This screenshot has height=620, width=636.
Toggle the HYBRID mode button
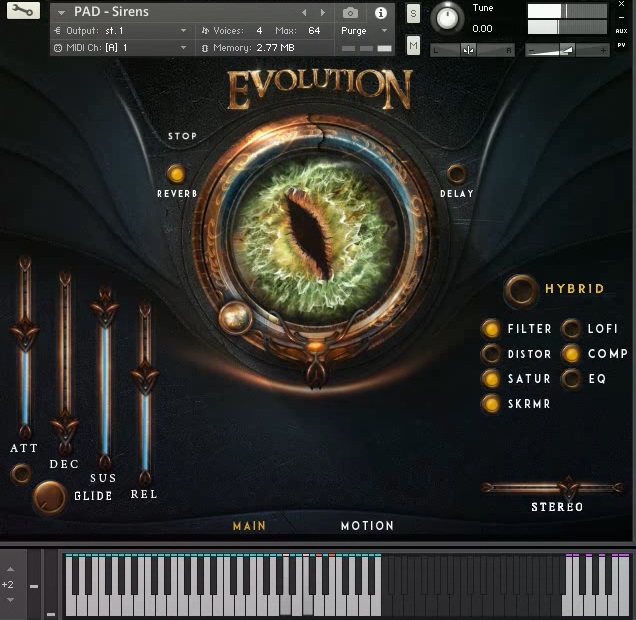point(521,290)
